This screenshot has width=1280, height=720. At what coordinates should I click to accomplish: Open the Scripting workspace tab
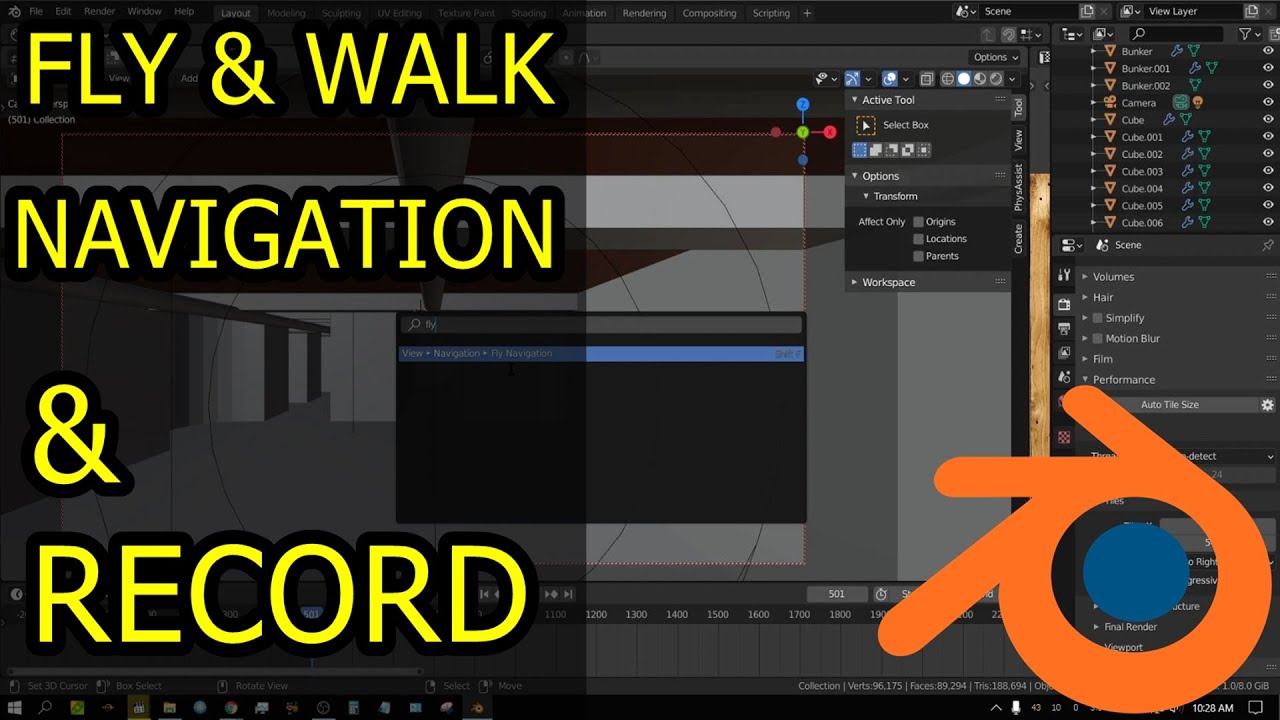[x=771, y=13]
